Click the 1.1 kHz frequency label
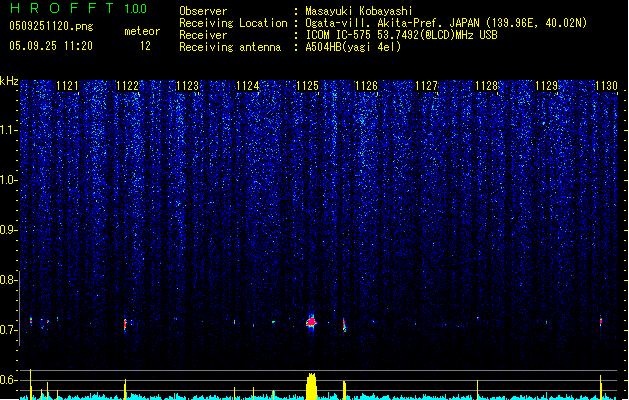 click(8, 130)
